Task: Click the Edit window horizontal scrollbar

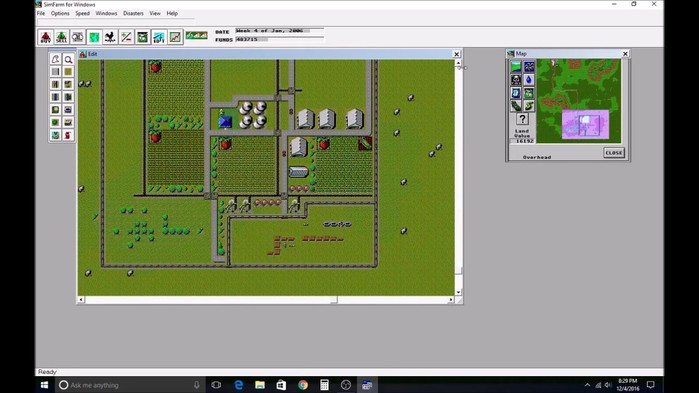Action: pos(266,300)
